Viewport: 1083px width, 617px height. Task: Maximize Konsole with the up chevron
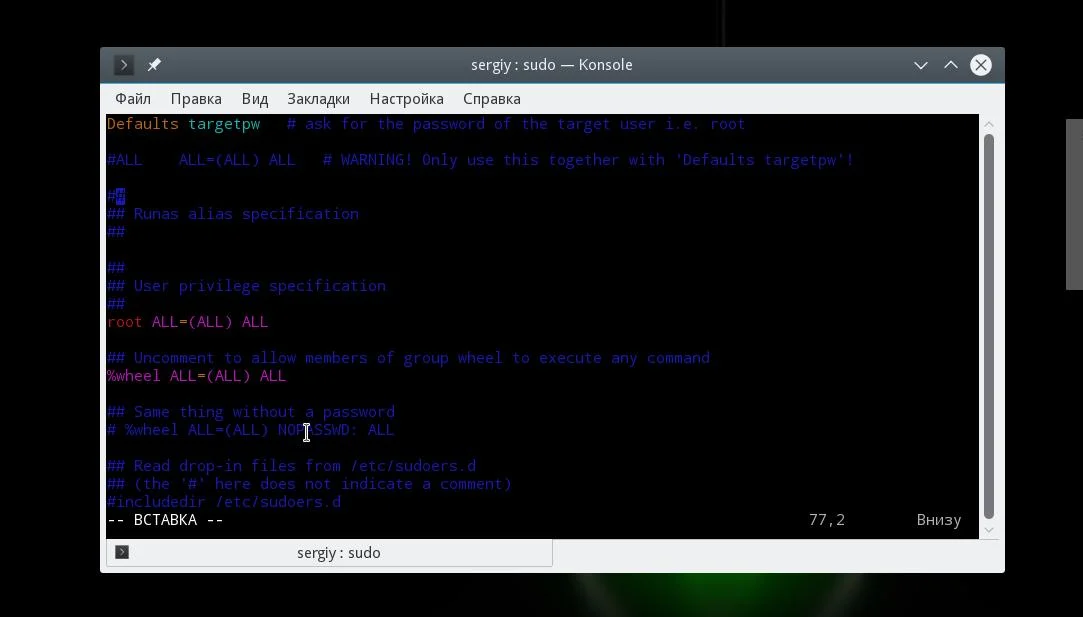pos(951,65)
